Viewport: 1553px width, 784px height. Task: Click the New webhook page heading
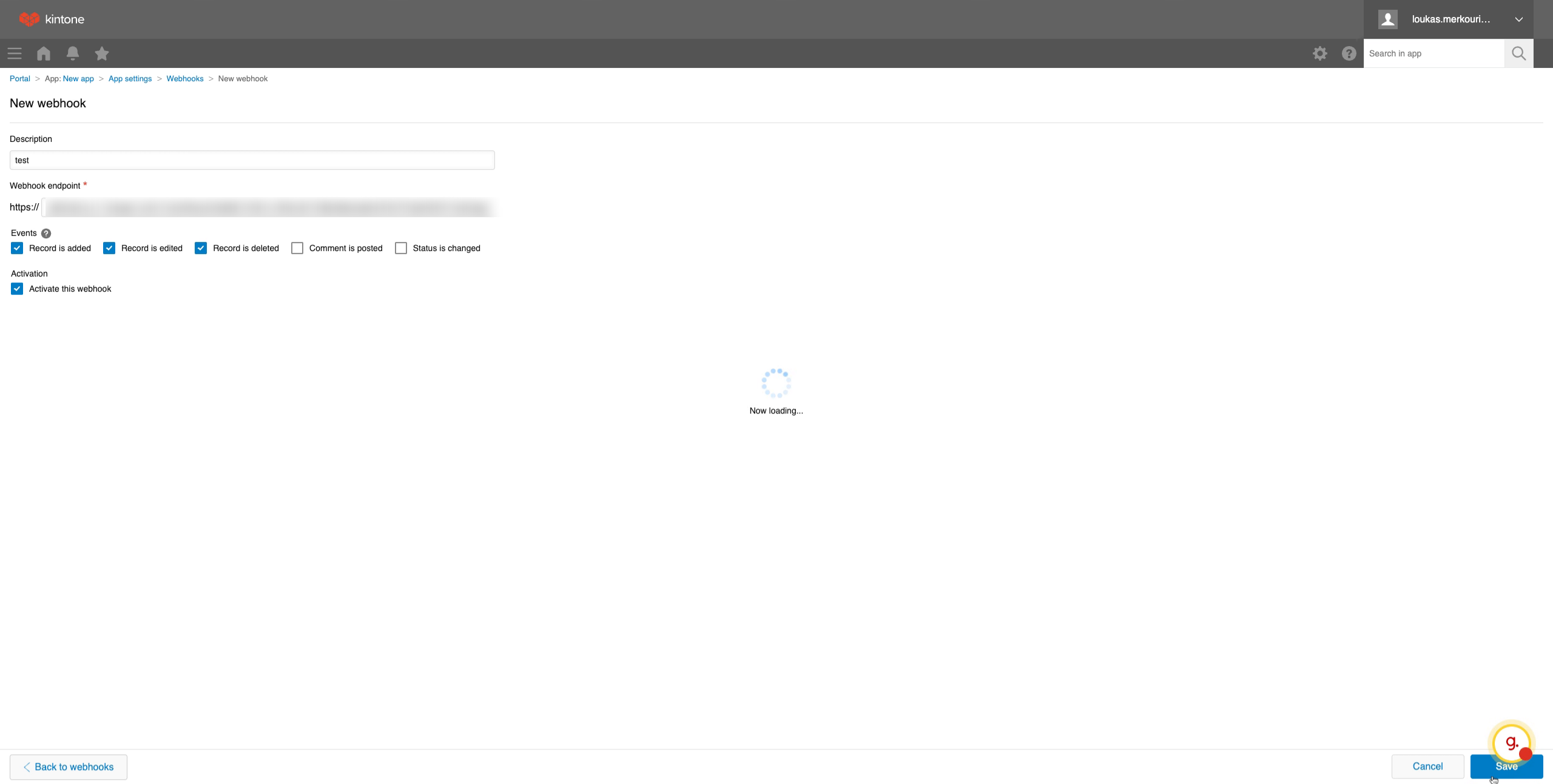pyautogui.click(x=48, y=104)
